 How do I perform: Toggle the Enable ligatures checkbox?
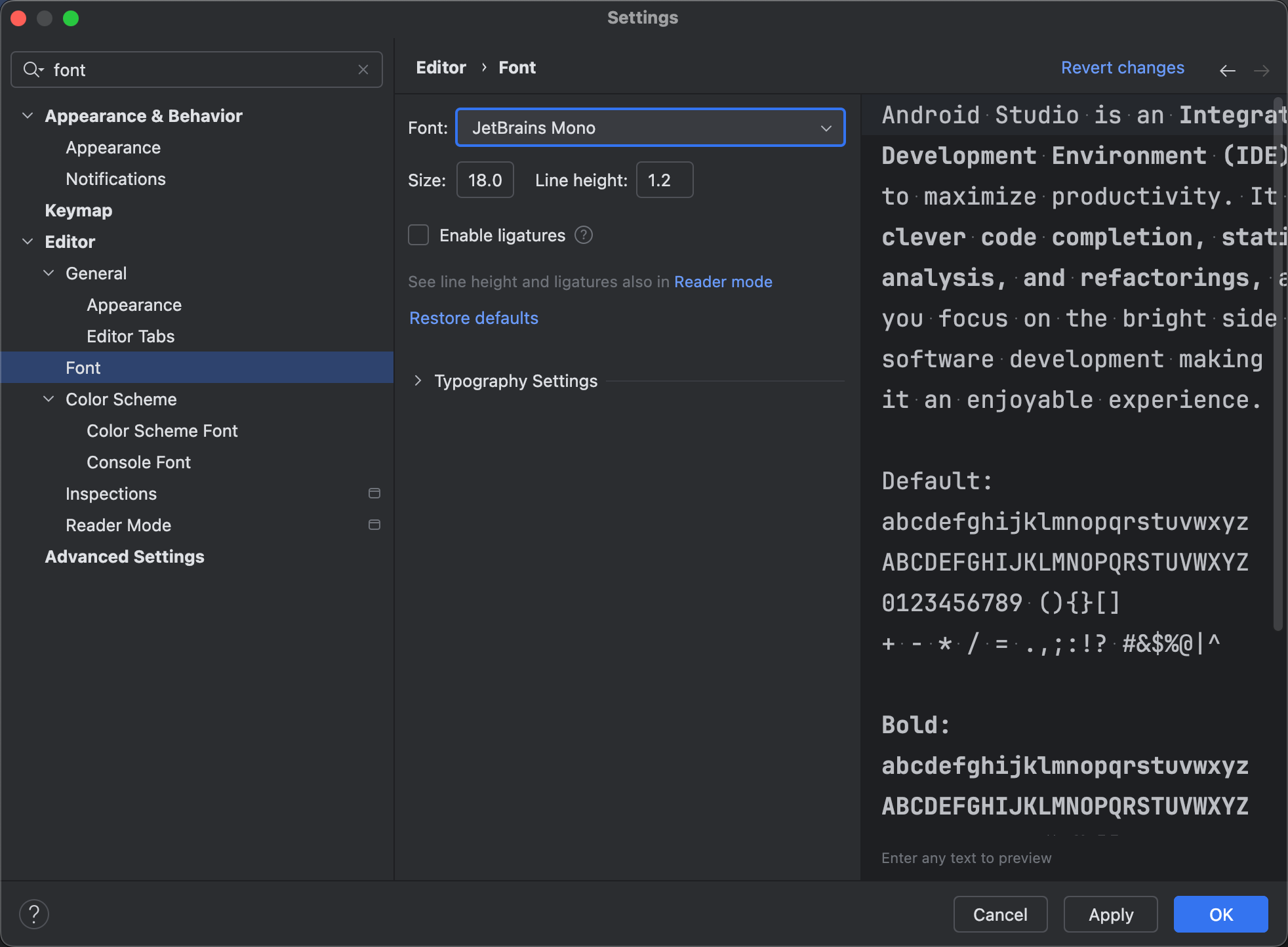(420, 234)
